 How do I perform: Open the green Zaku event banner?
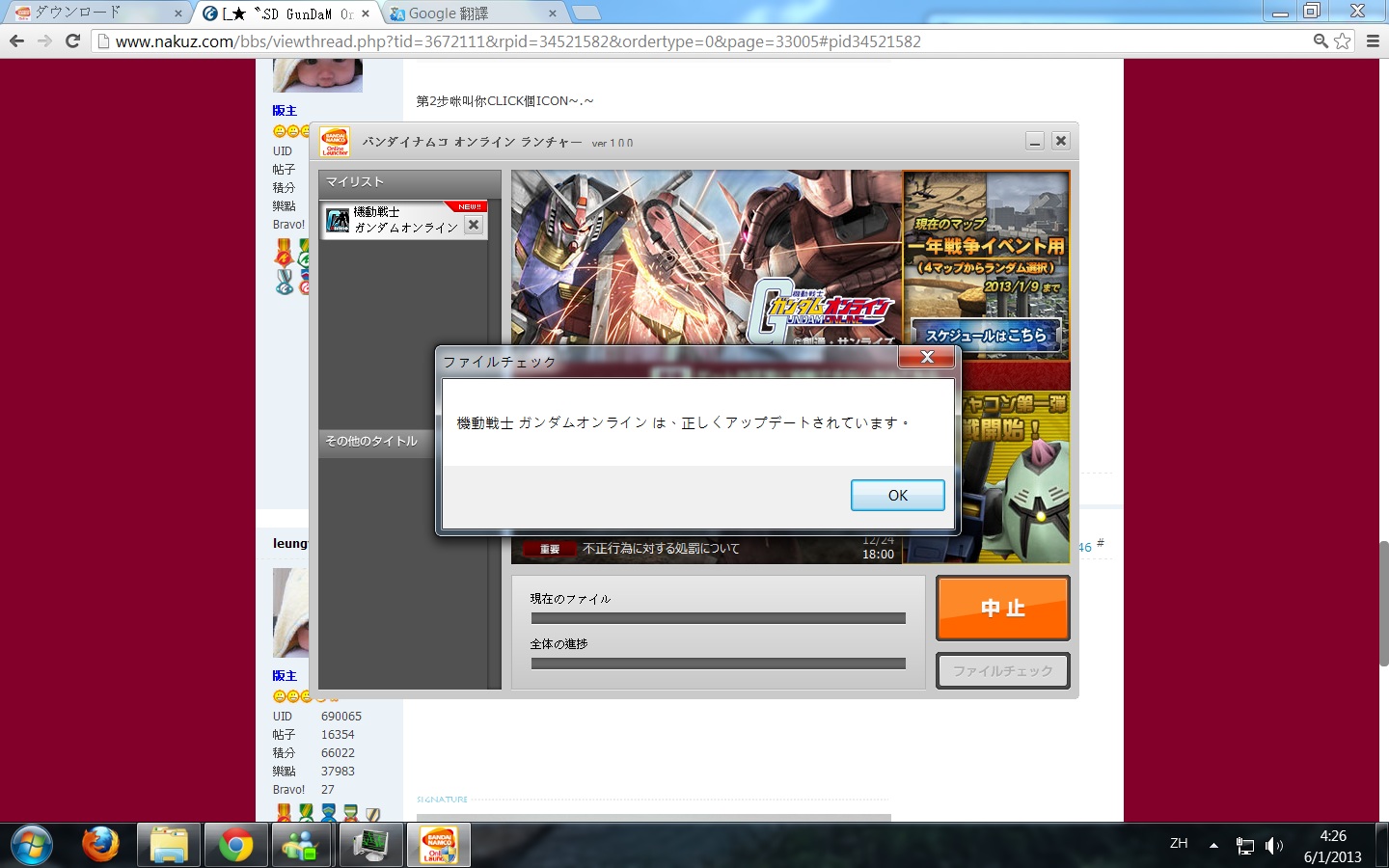point(1015,477)
